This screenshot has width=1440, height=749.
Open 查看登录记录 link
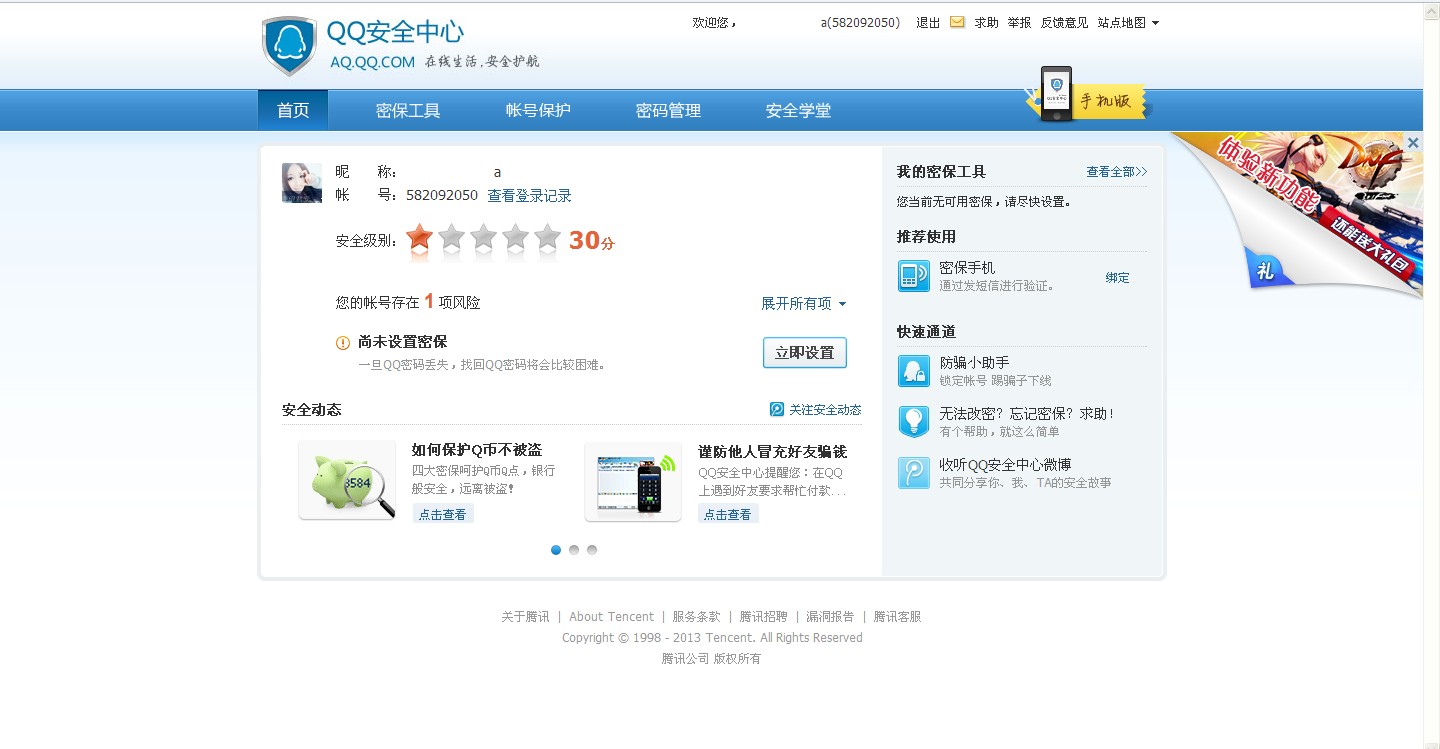point(529,196)
